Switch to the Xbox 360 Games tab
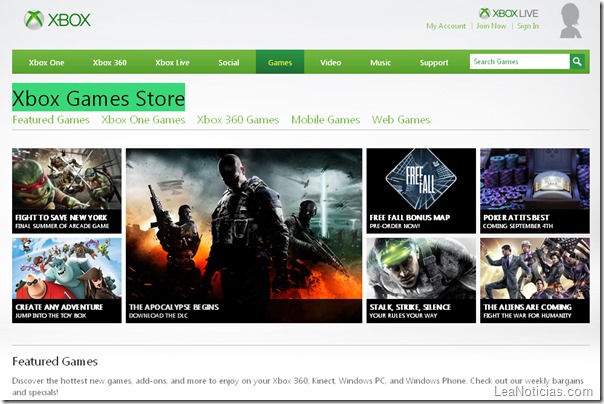 pos(238,120)
